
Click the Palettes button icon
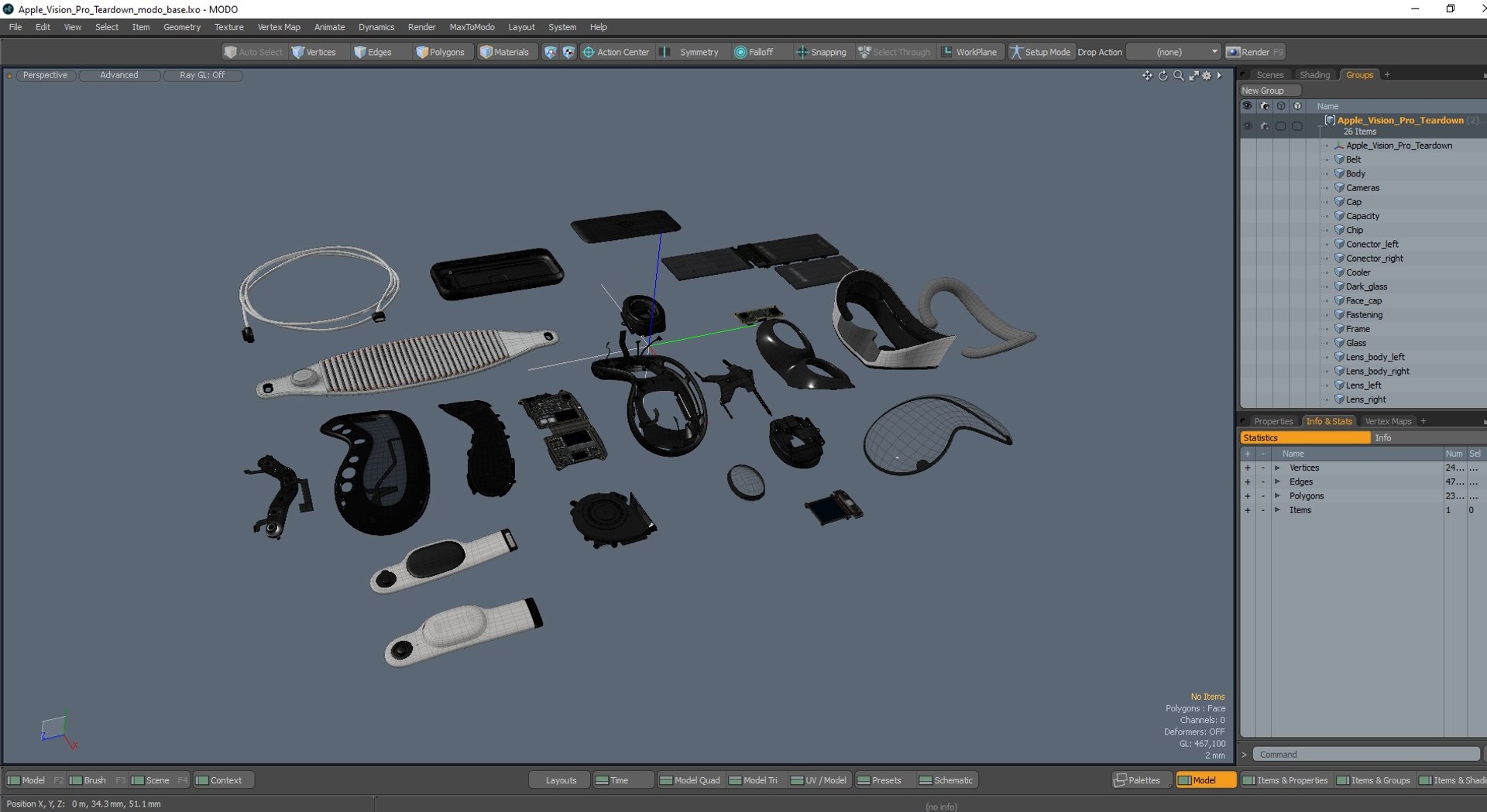(1120, 780)
